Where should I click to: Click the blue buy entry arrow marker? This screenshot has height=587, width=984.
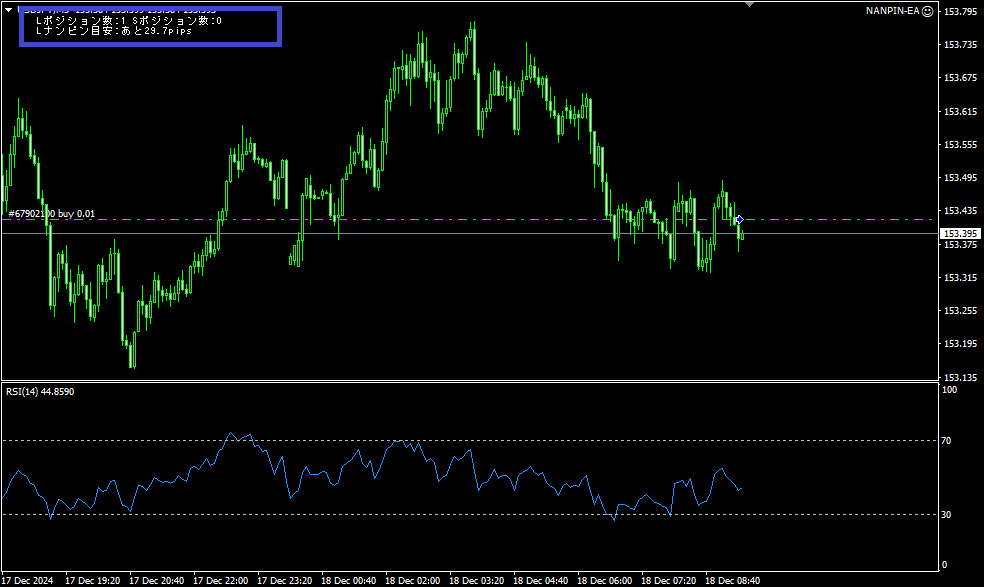[738, 220]
